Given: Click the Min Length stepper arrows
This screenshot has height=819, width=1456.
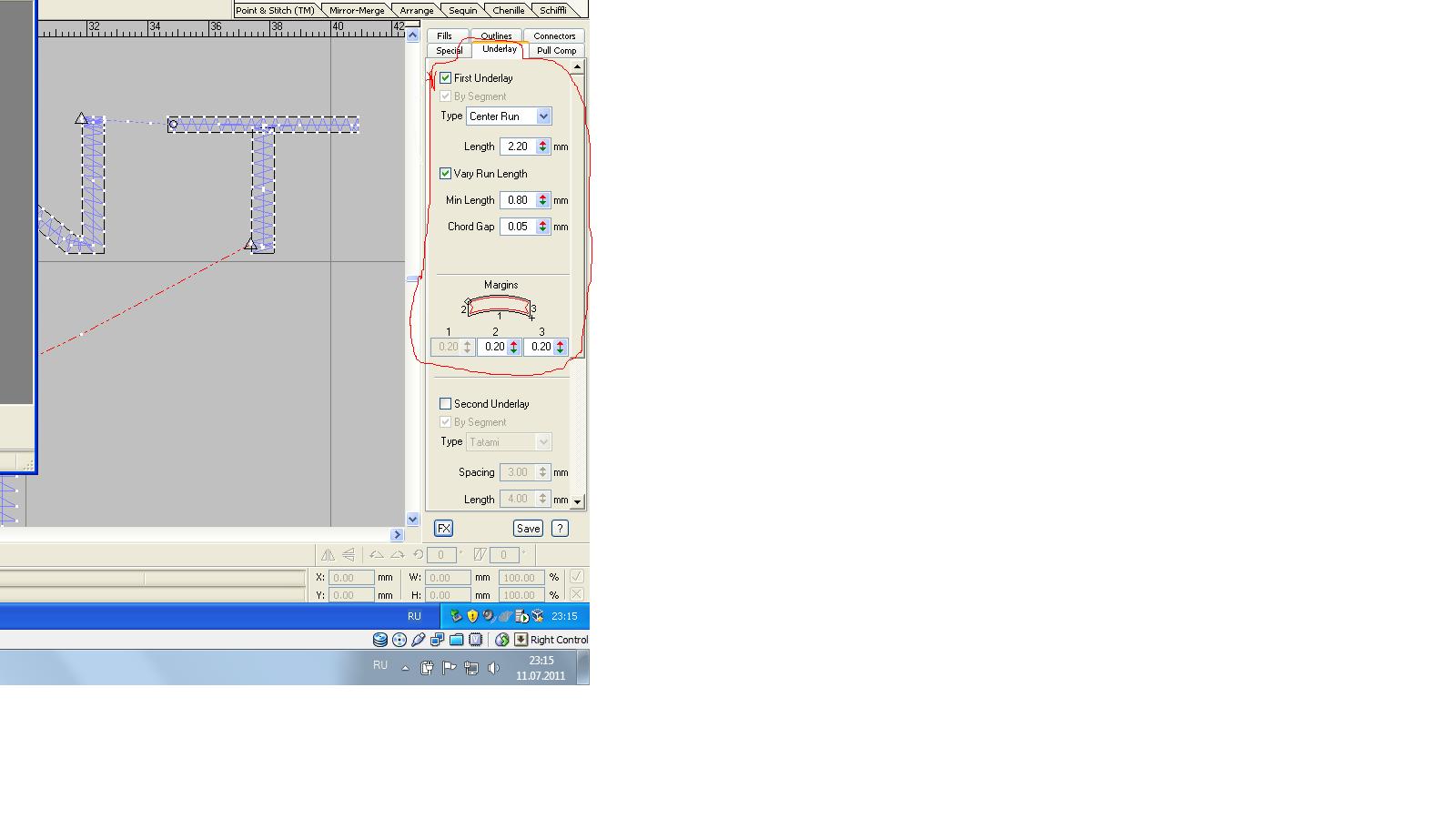Looking at the screenshot, I should point(543,200).
